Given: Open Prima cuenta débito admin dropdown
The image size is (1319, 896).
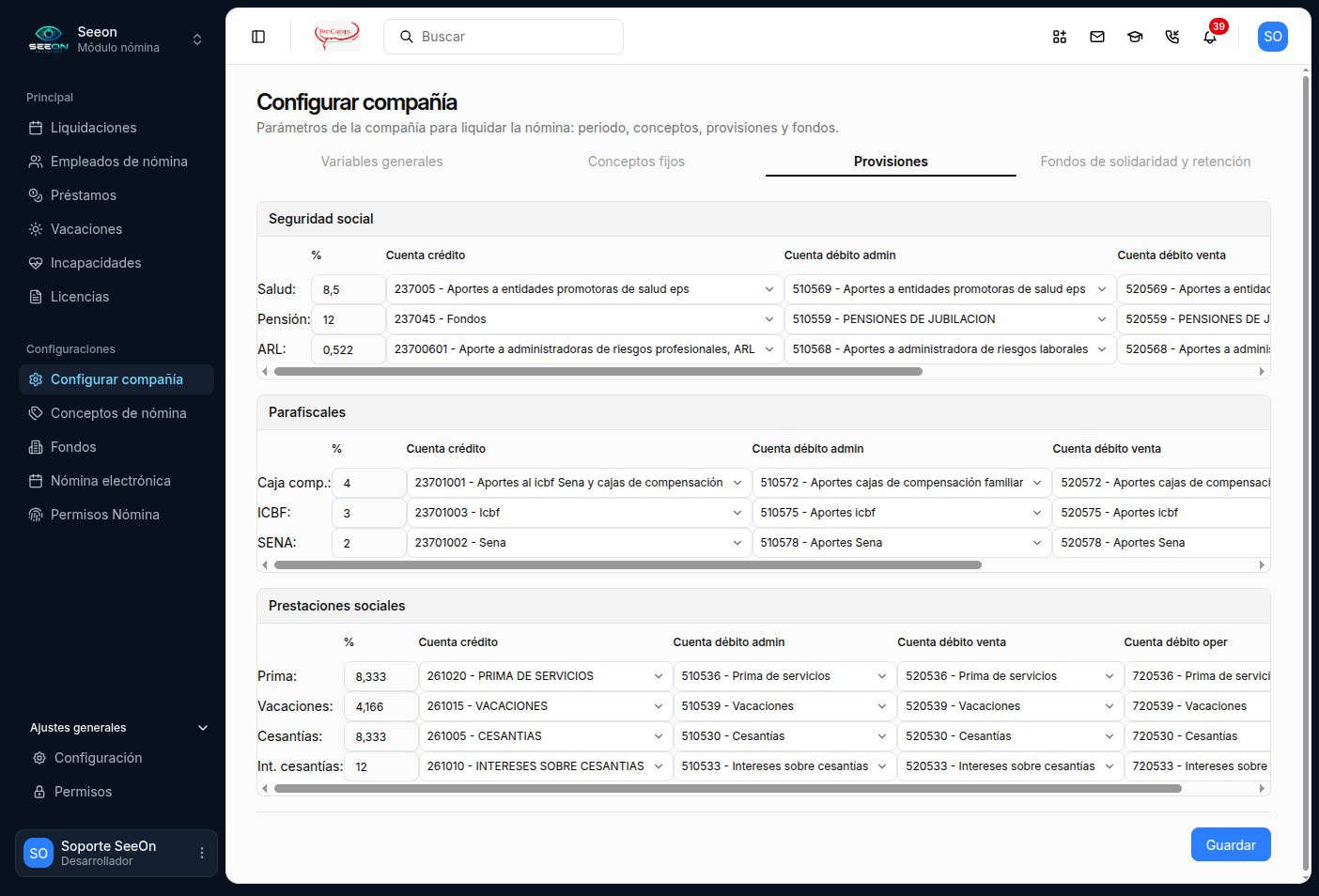Looking at the screenshot, I should [784, 676].
